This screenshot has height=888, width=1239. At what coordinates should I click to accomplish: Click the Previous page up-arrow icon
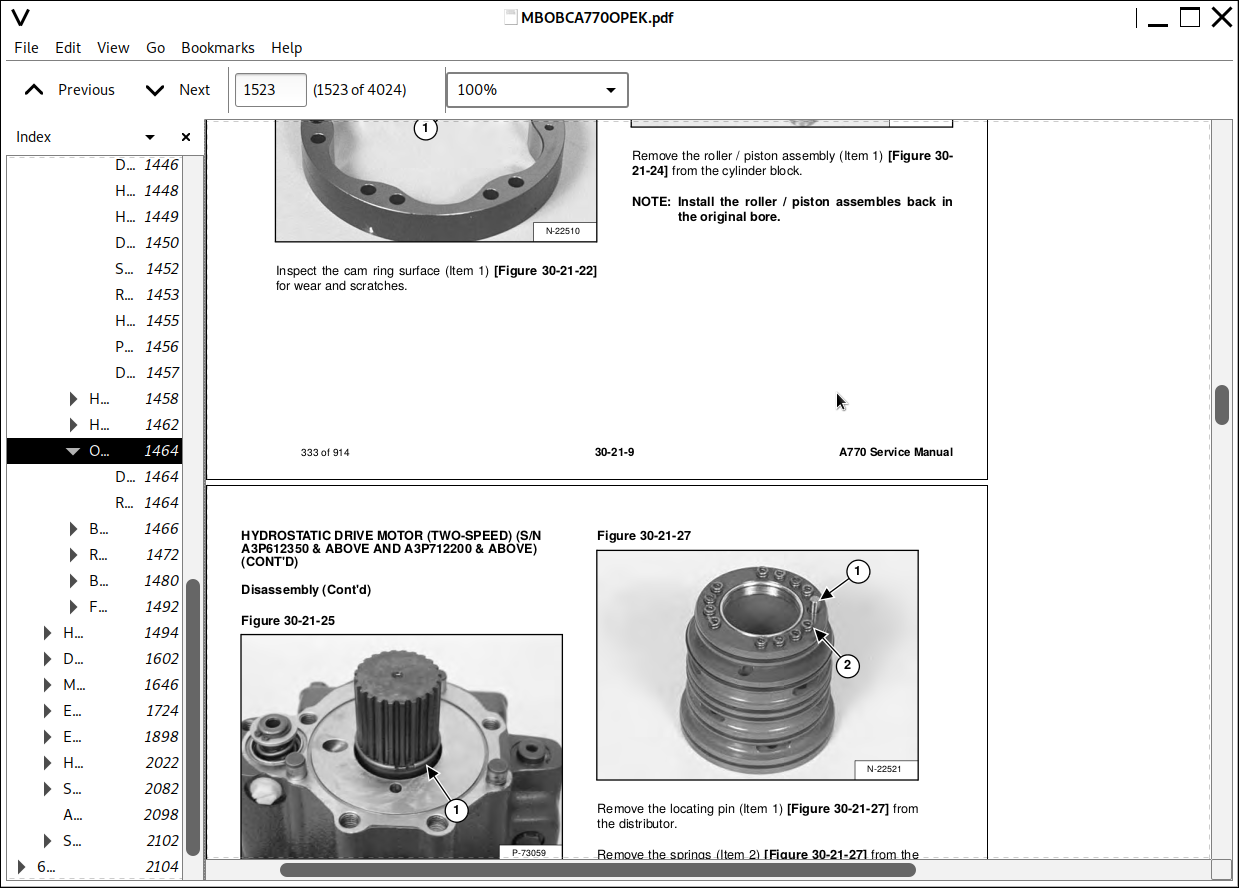coord(34,90)
